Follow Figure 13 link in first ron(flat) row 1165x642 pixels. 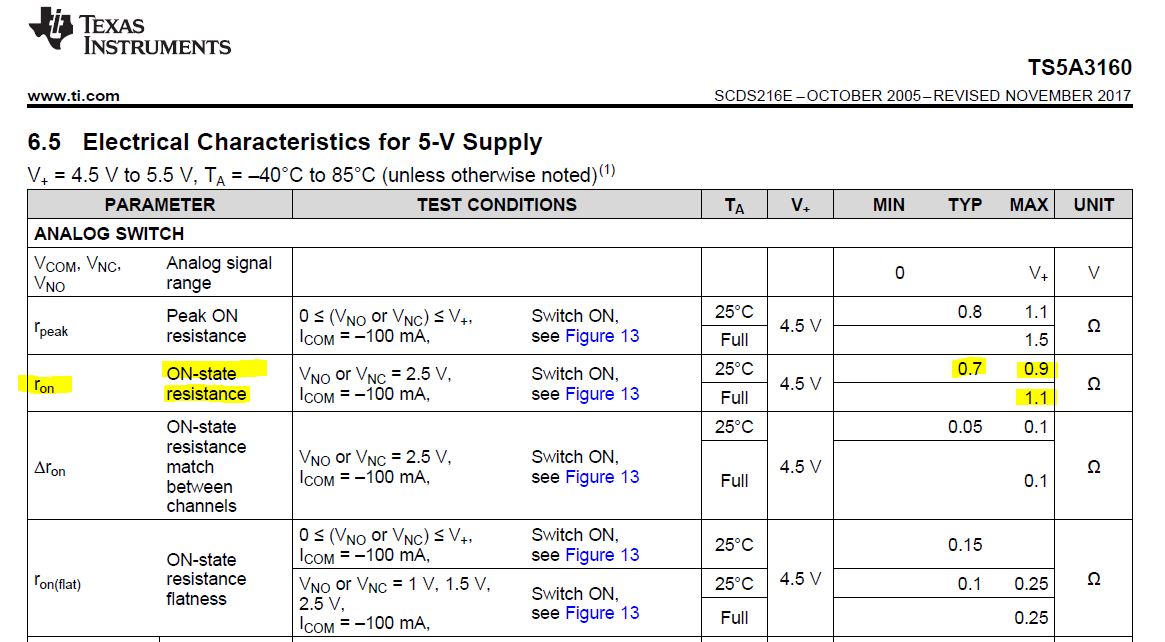click(x=602, y=555)
